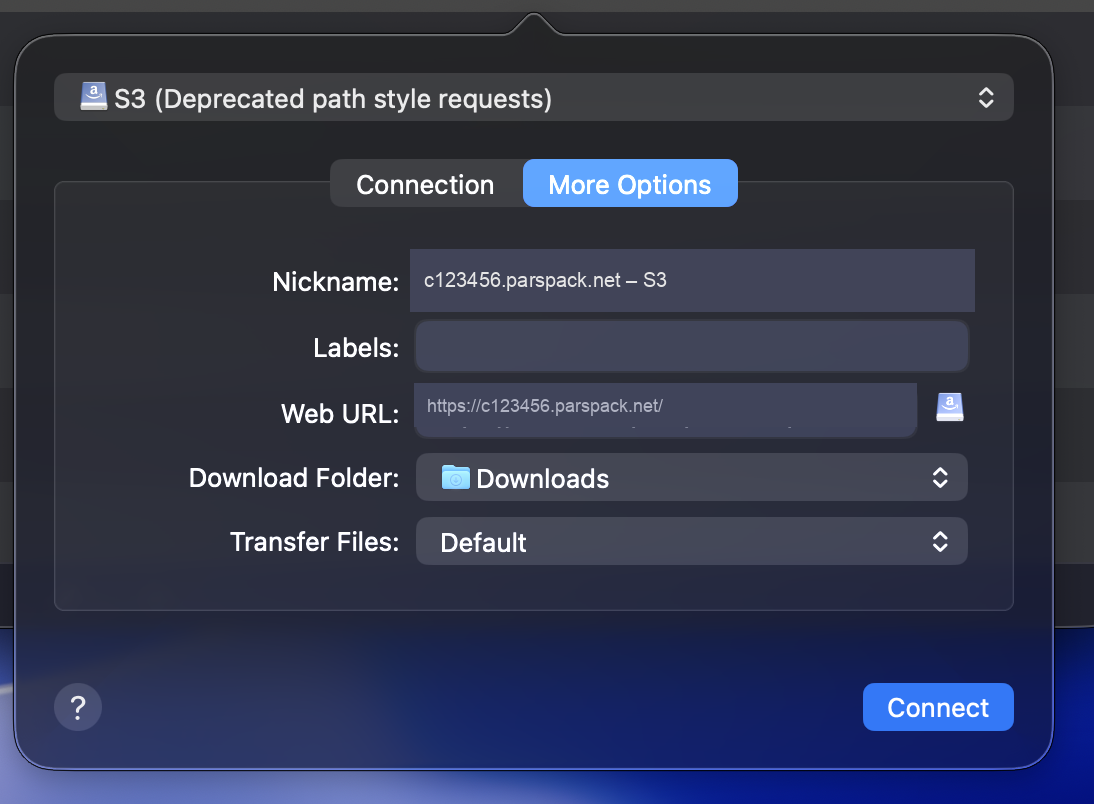This screenshot has height=804, width=1094.
Task: Open Web URL via the S3 drive icon
Action: [x=950, y=407]
